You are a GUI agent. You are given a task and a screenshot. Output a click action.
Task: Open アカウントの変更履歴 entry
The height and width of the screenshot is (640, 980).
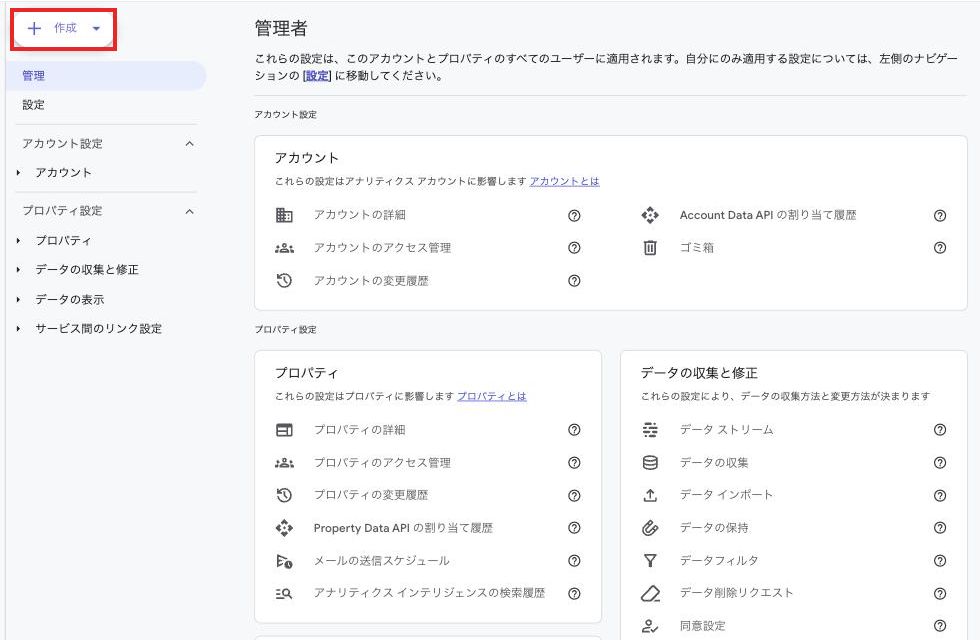click(371, 281)
